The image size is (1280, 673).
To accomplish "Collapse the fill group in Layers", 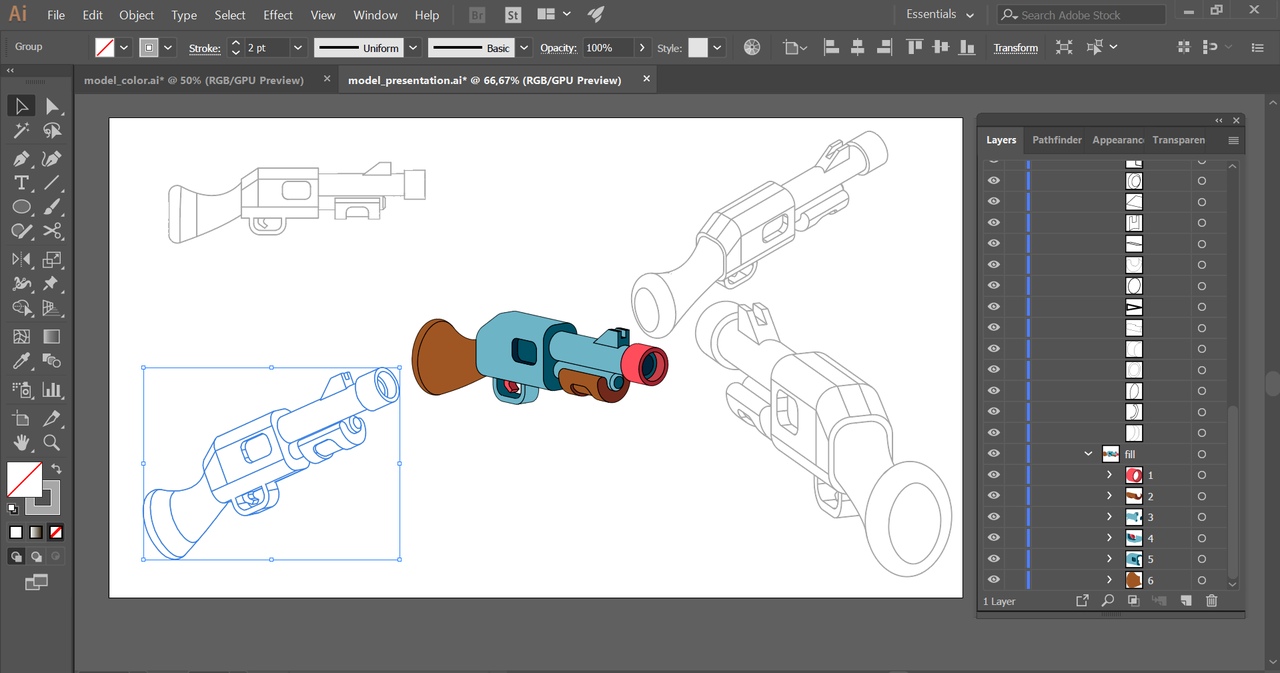I will (x=1088, y=454).
